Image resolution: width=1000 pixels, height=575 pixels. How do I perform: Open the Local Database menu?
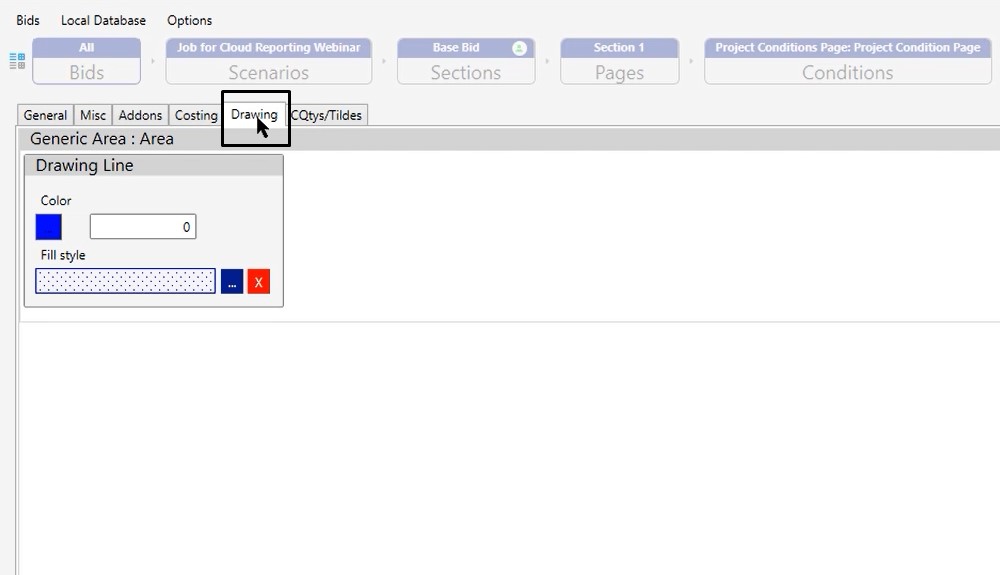pos(103,20)
